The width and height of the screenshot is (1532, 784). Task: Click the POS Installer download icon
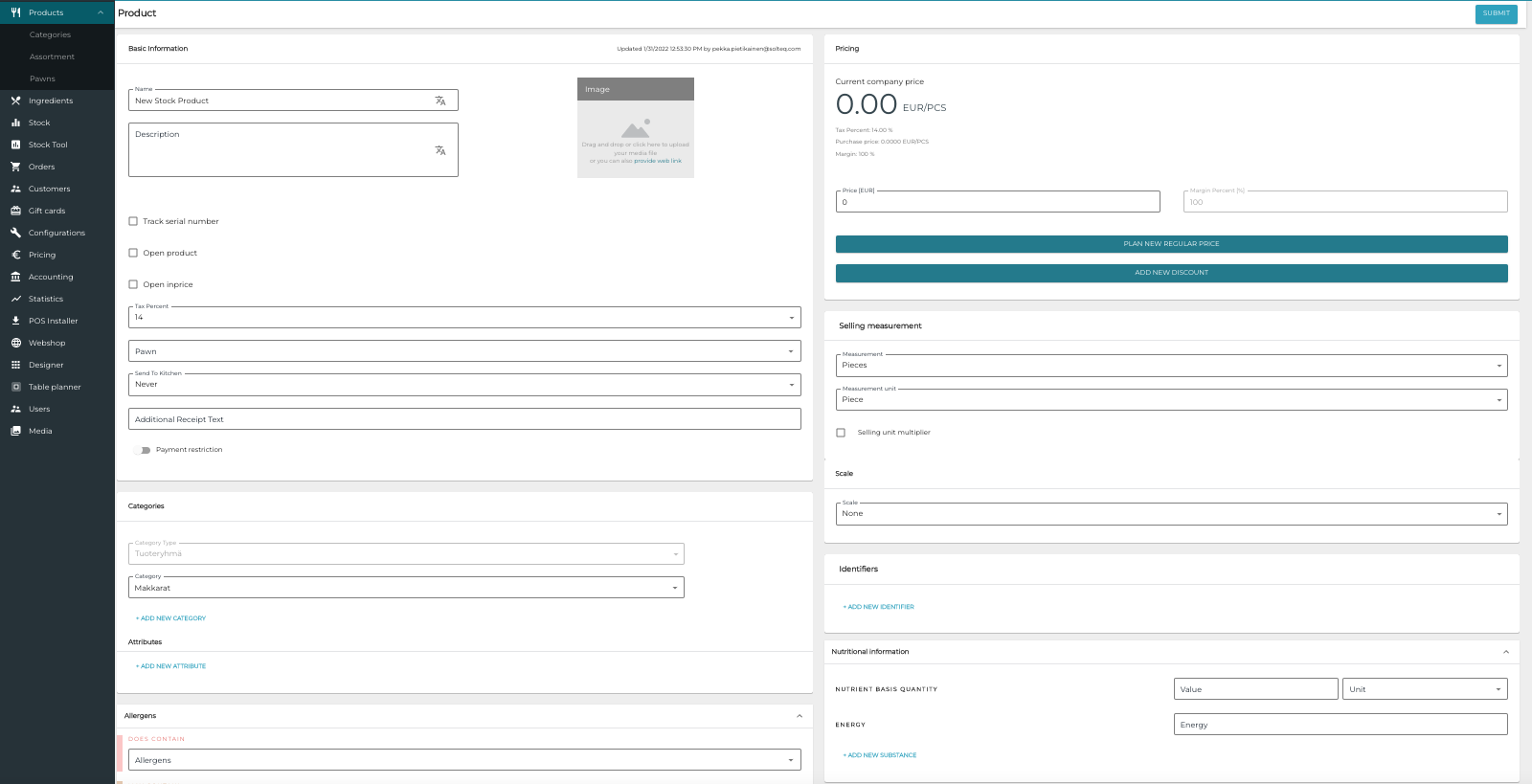tap(15, 321)
